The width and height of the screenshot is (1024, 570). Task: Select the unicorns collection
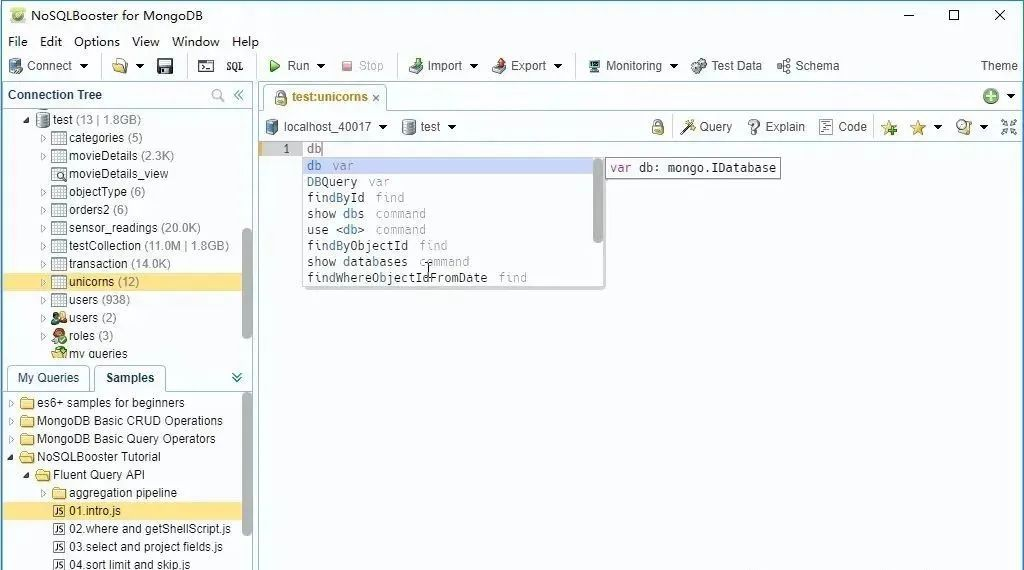pyautogui.click(x=122, y=282)
